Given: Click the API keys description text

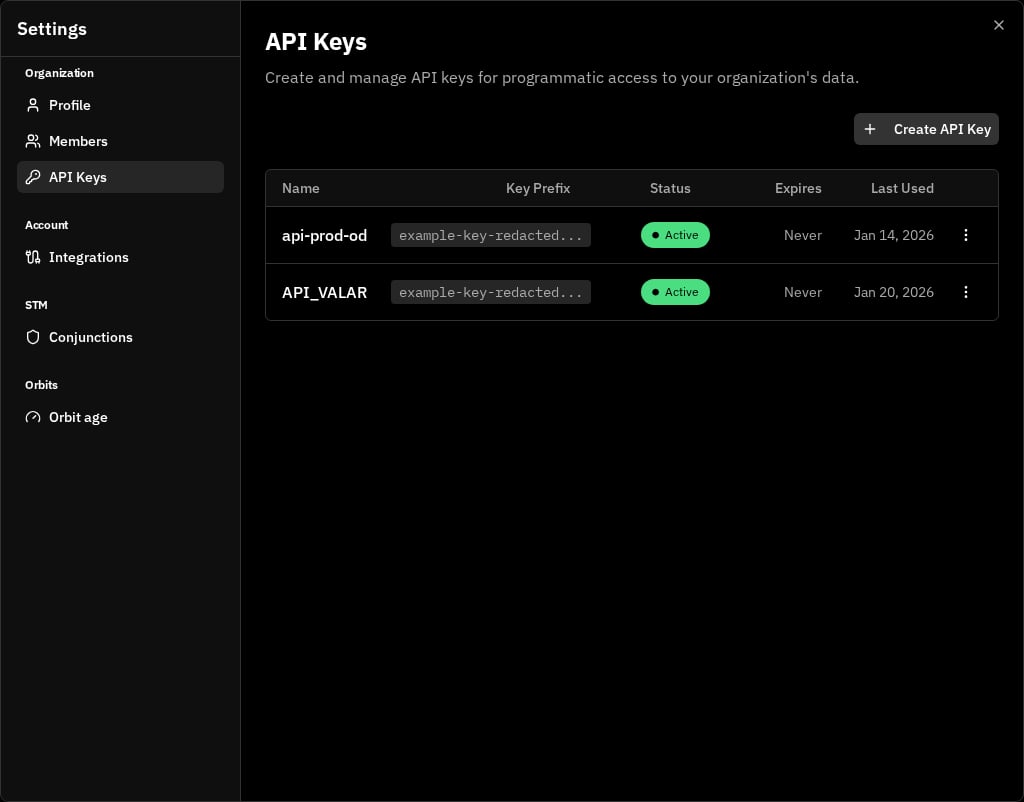Looking at the screenshot, I should pyautogui.click(x=562, y=78).
